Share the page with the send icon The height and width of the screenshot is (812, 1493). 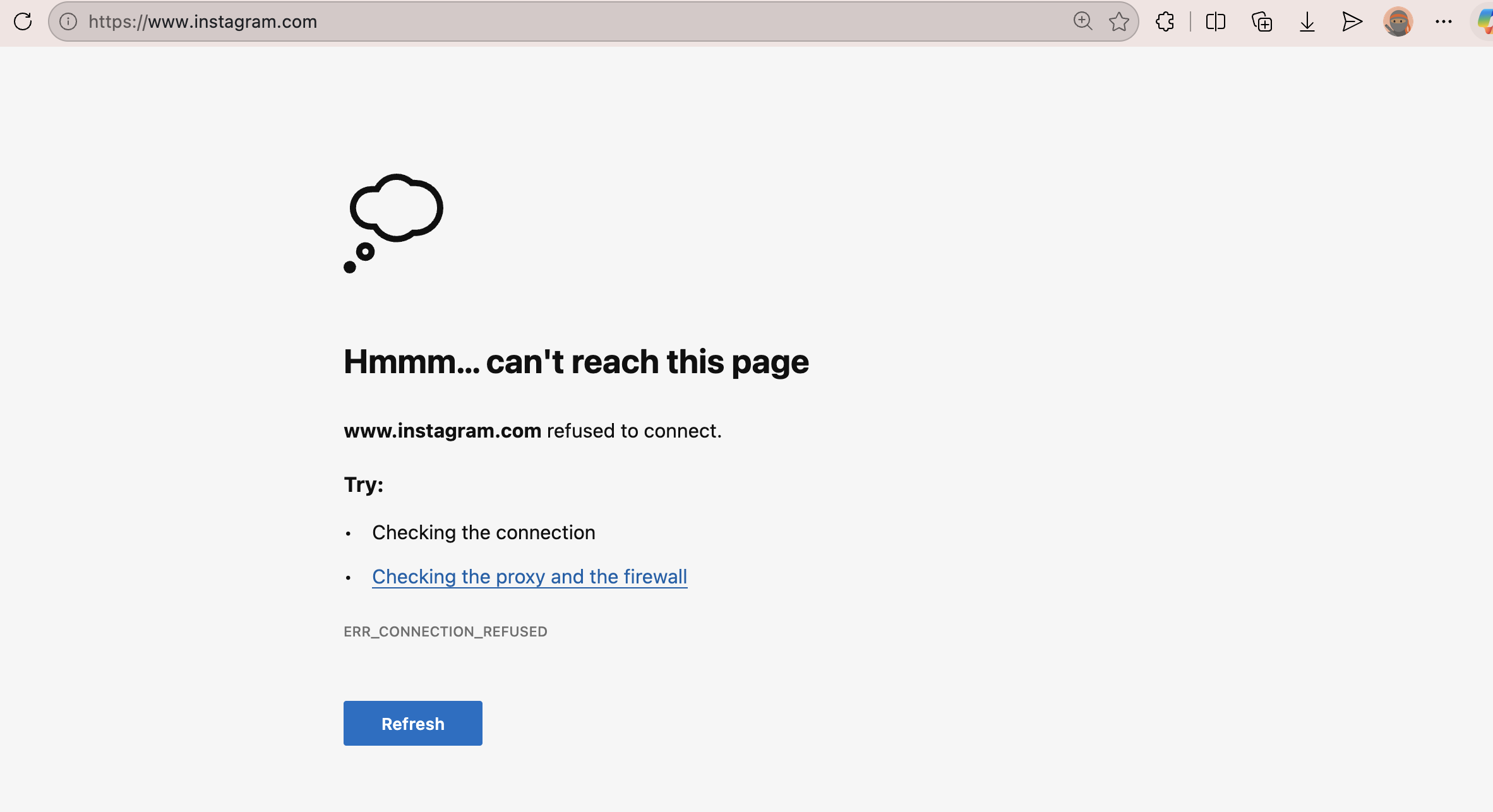tap(1352, 21)
